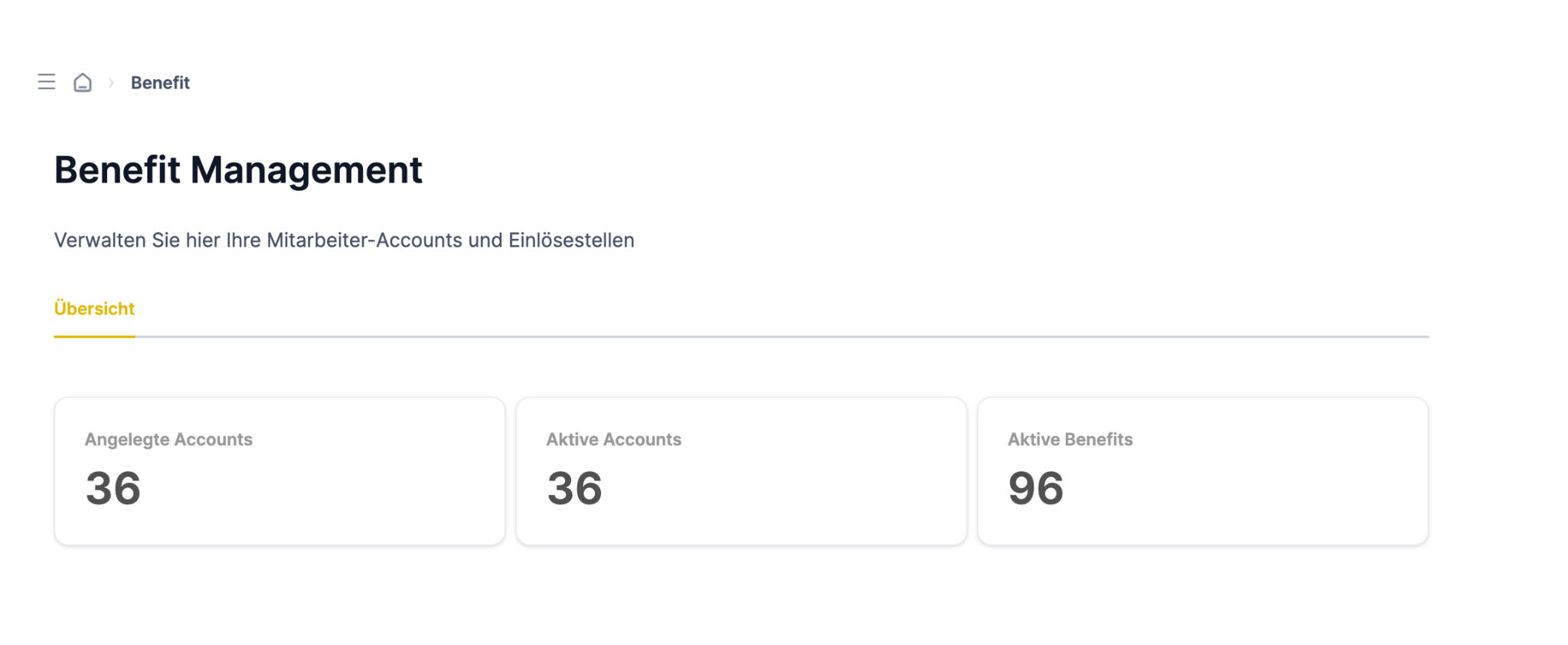Click the breadcrumb chevron separator
The height and width of the screenshot is (645, 1568).
pos(111,82)
